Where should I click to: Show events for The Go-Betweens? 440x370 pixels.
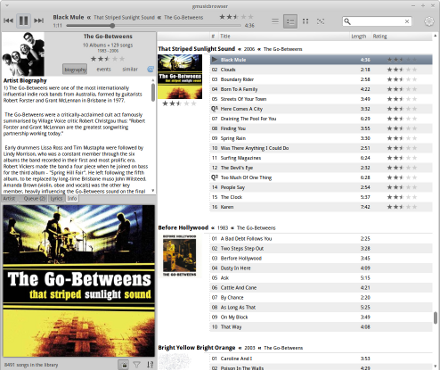coord(104,69)
